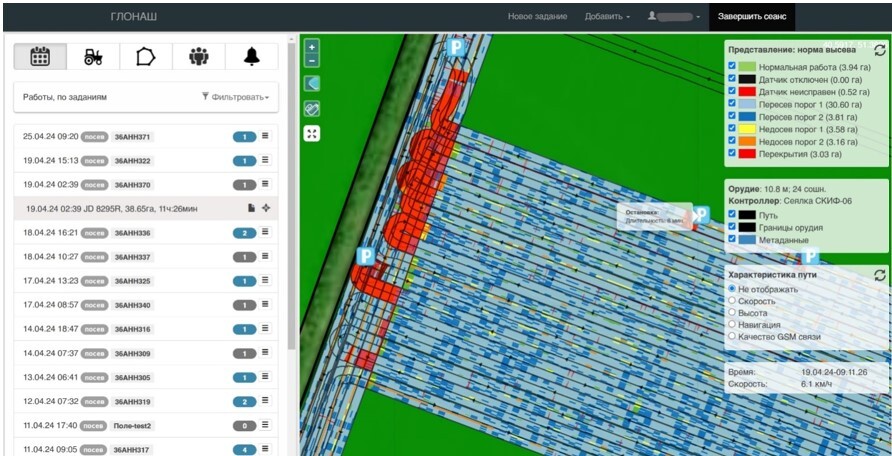
Task: Refresh the Представление legend panel
Action: pyautogui.click(x=879, y=50)
